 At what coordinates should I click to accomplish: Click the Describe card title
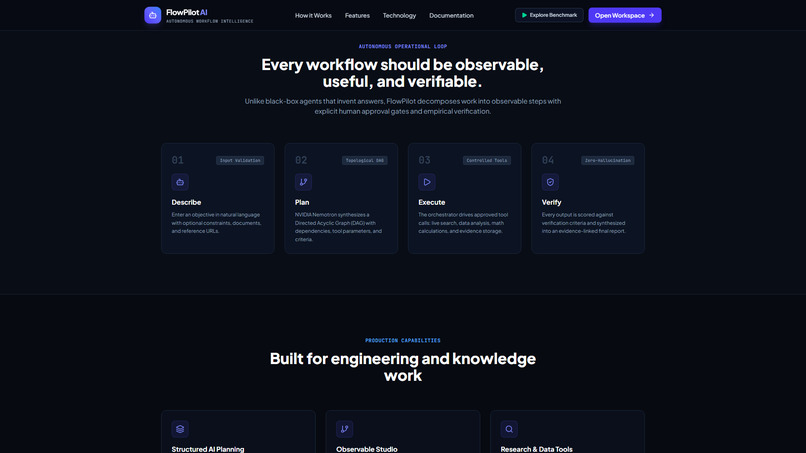coord(186,202)
